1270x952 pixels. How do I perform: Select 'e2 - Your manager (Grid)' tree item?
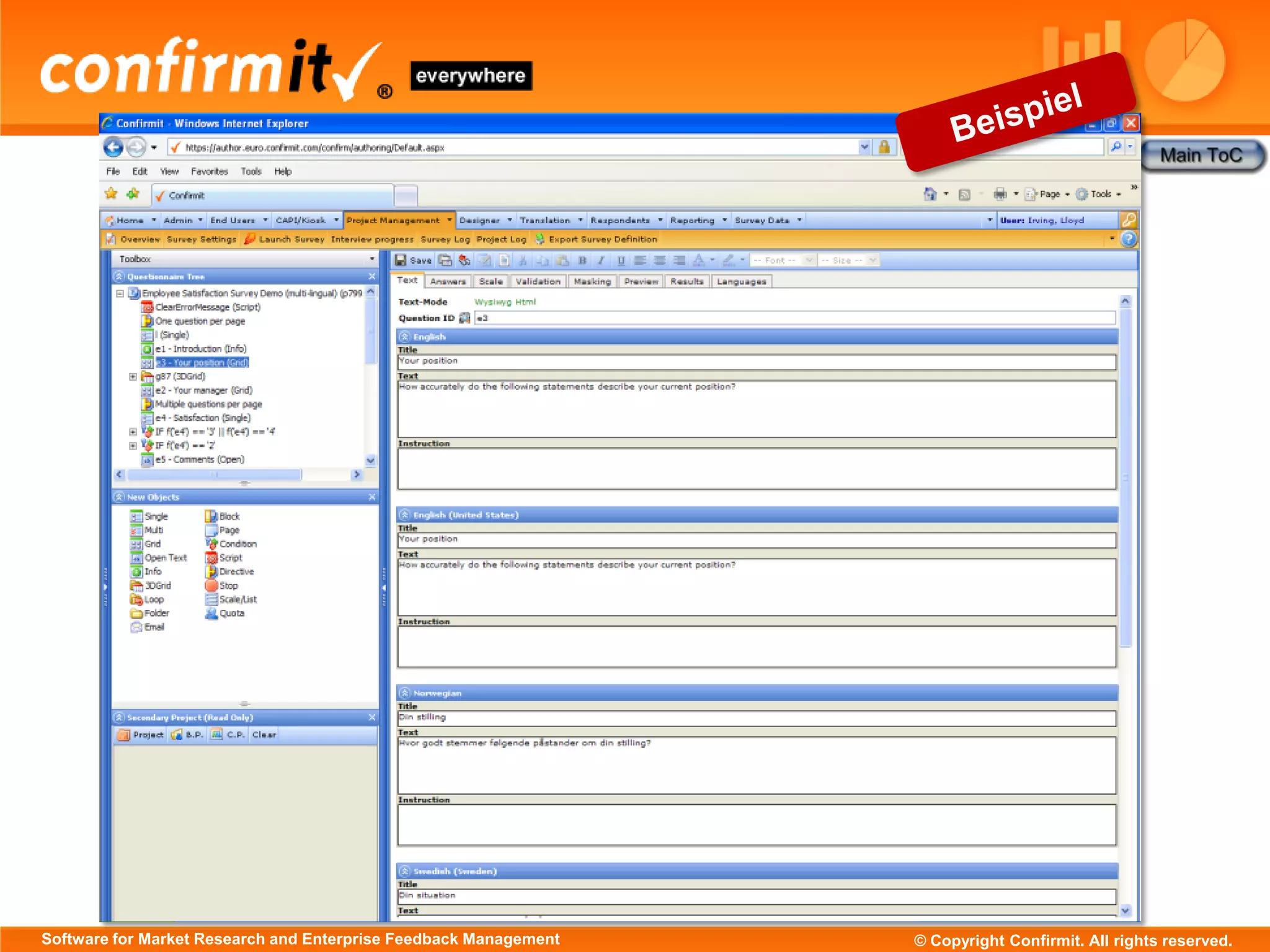point(203,390)
